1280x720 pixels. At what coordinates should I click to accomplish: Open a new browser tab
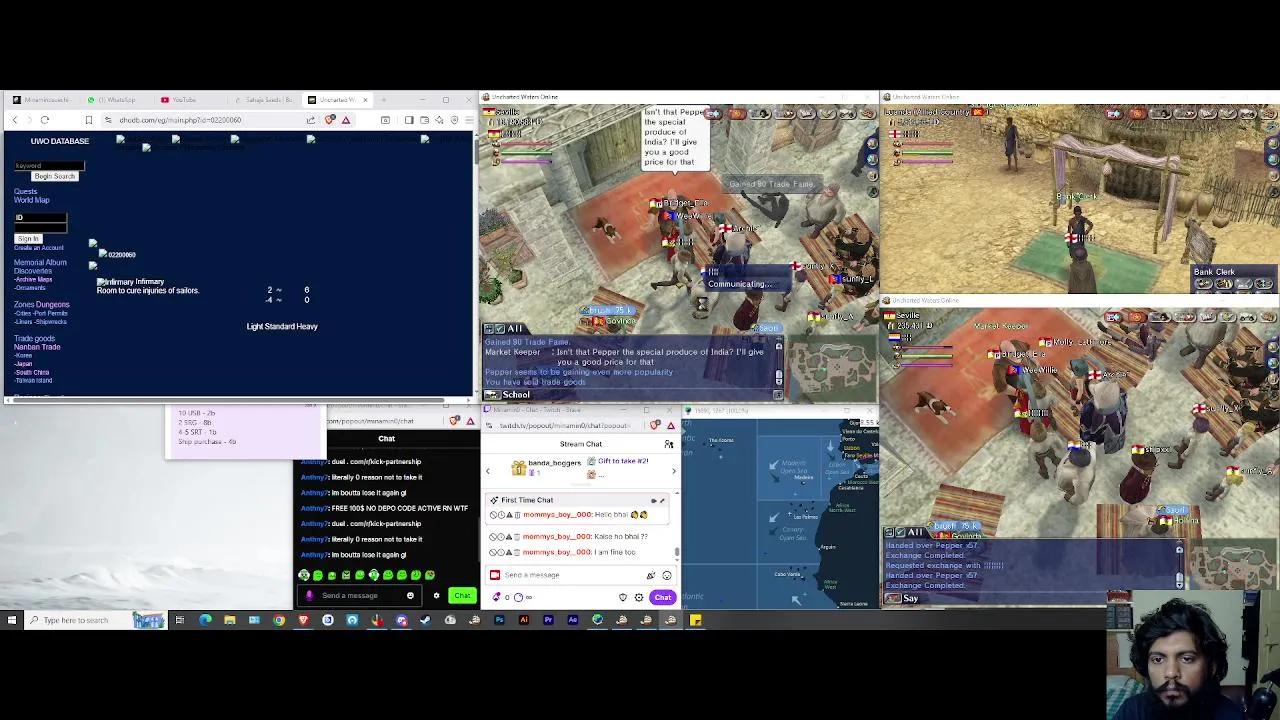384,100
